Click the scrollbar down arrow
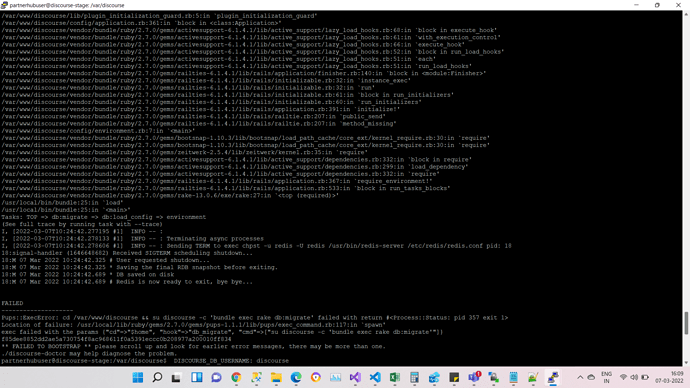Image resolution: width=690 pixels, height=388 pixels. tap(686, 362)
